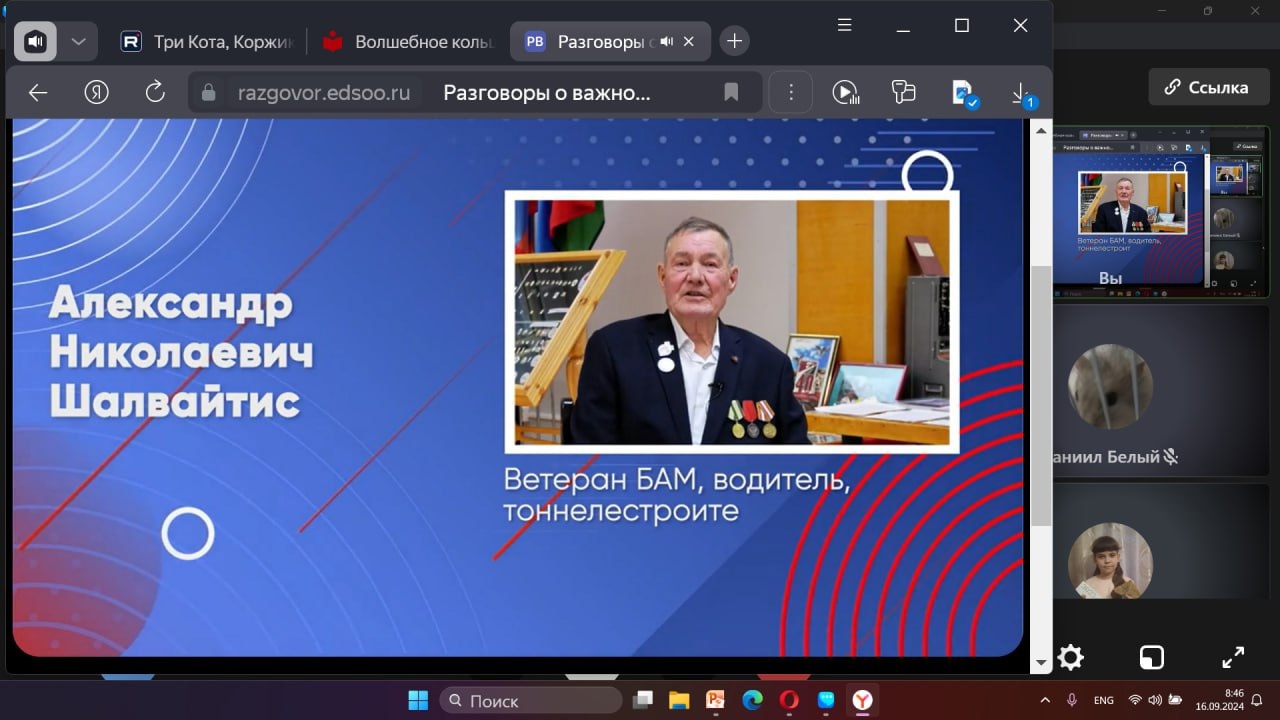
Task: Click the audio-playing tabs speaker button
Action: tap(36, 41)
